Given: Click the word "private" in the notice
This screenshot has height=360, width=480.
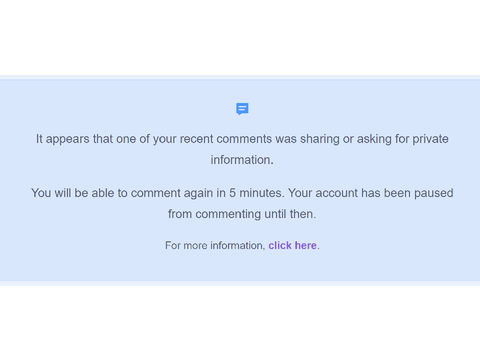Looking at the screenshot, I should click(x=430, y=139).
